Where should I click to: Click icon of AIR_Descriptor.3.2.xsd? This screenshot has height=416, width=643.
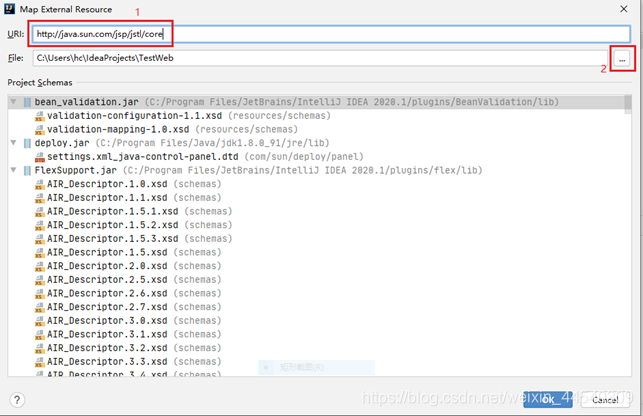[39, 348]
